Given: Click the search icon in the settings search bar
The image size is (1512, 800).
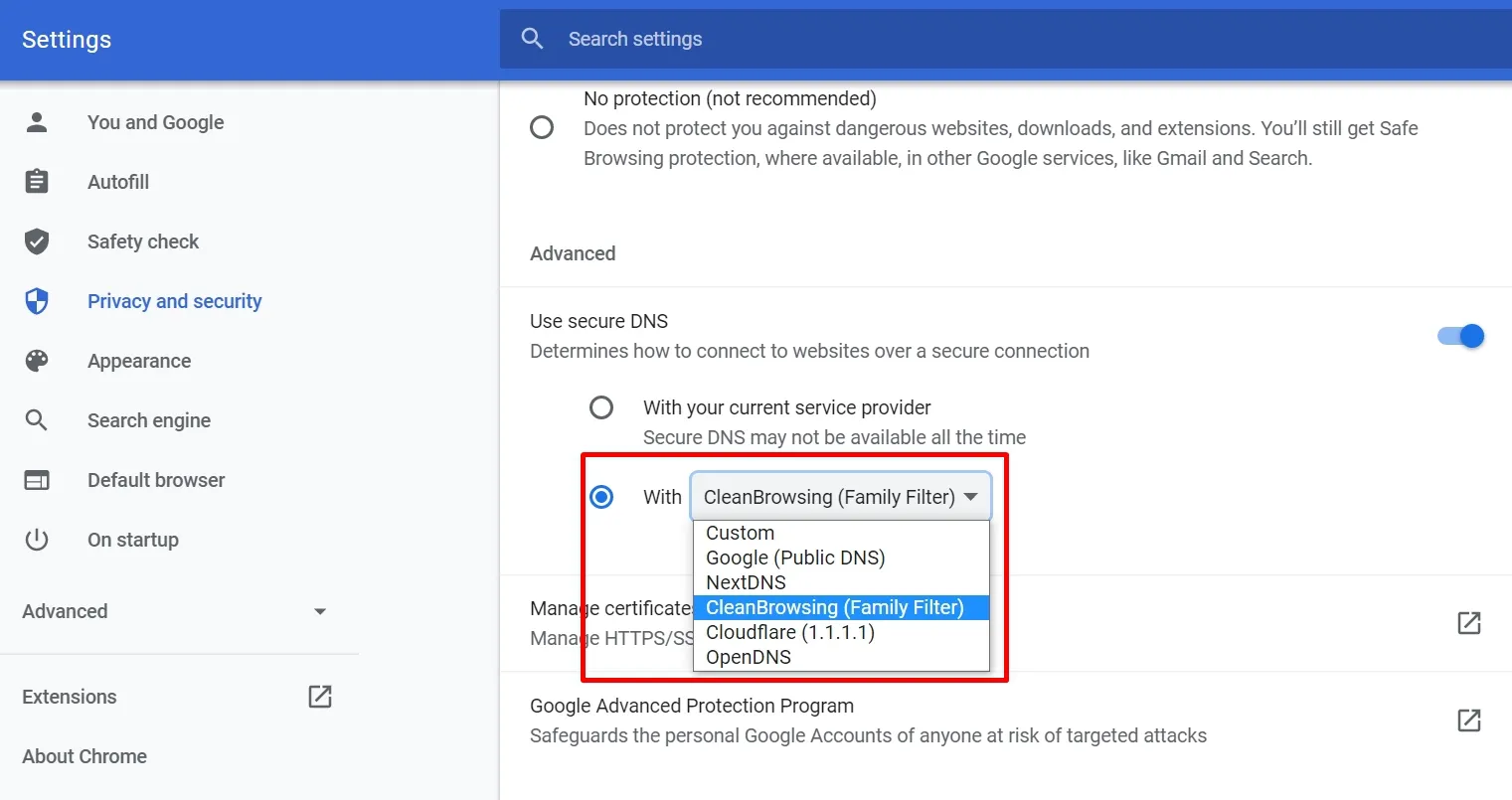Looking at the screenshot, I should click(x=533, y=39).
